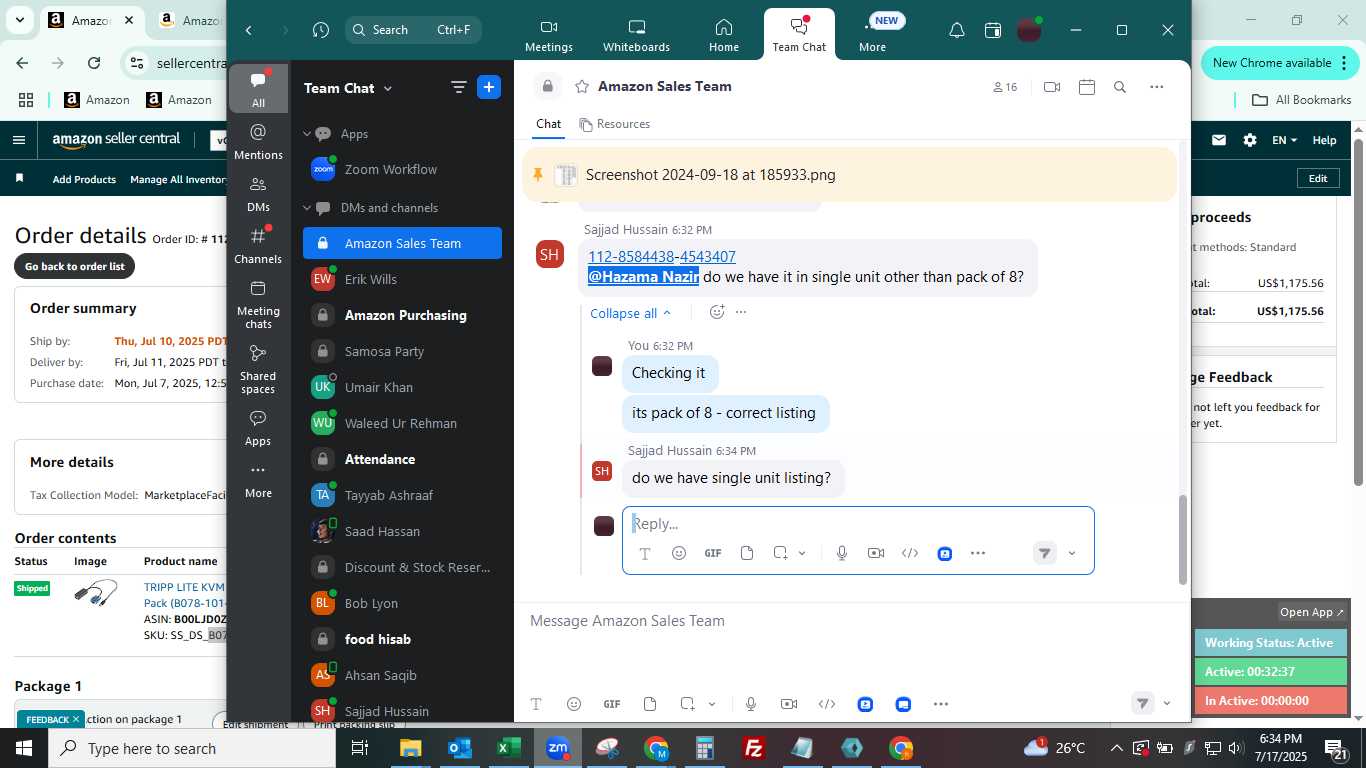Search within the Amazon Sales Team chat
The image size is (1366, 768).
1120,87
